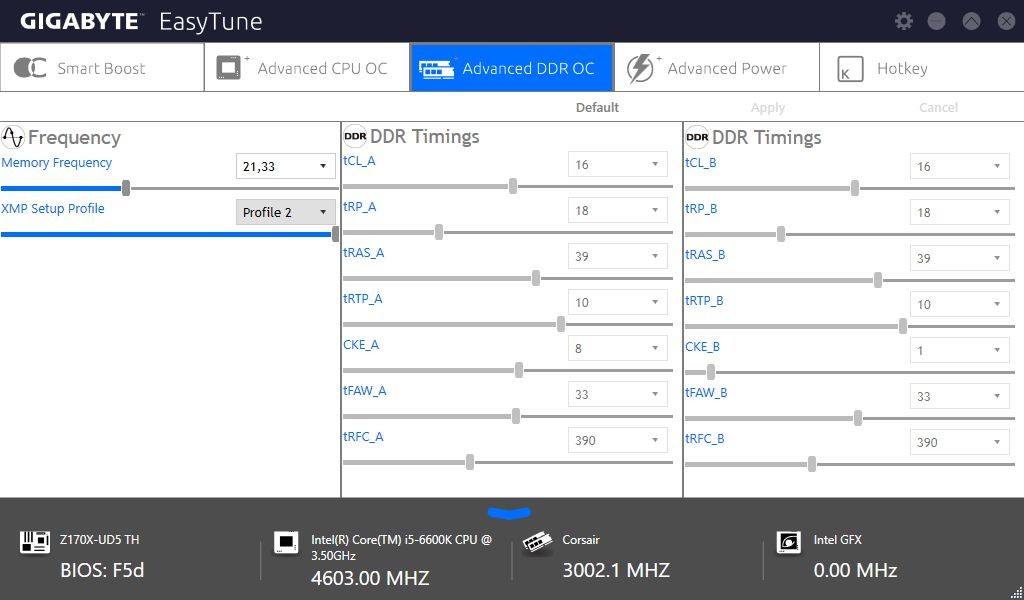Open the tFAW_B value dropdown
The image size is (1024, 600).
[959, 396]
